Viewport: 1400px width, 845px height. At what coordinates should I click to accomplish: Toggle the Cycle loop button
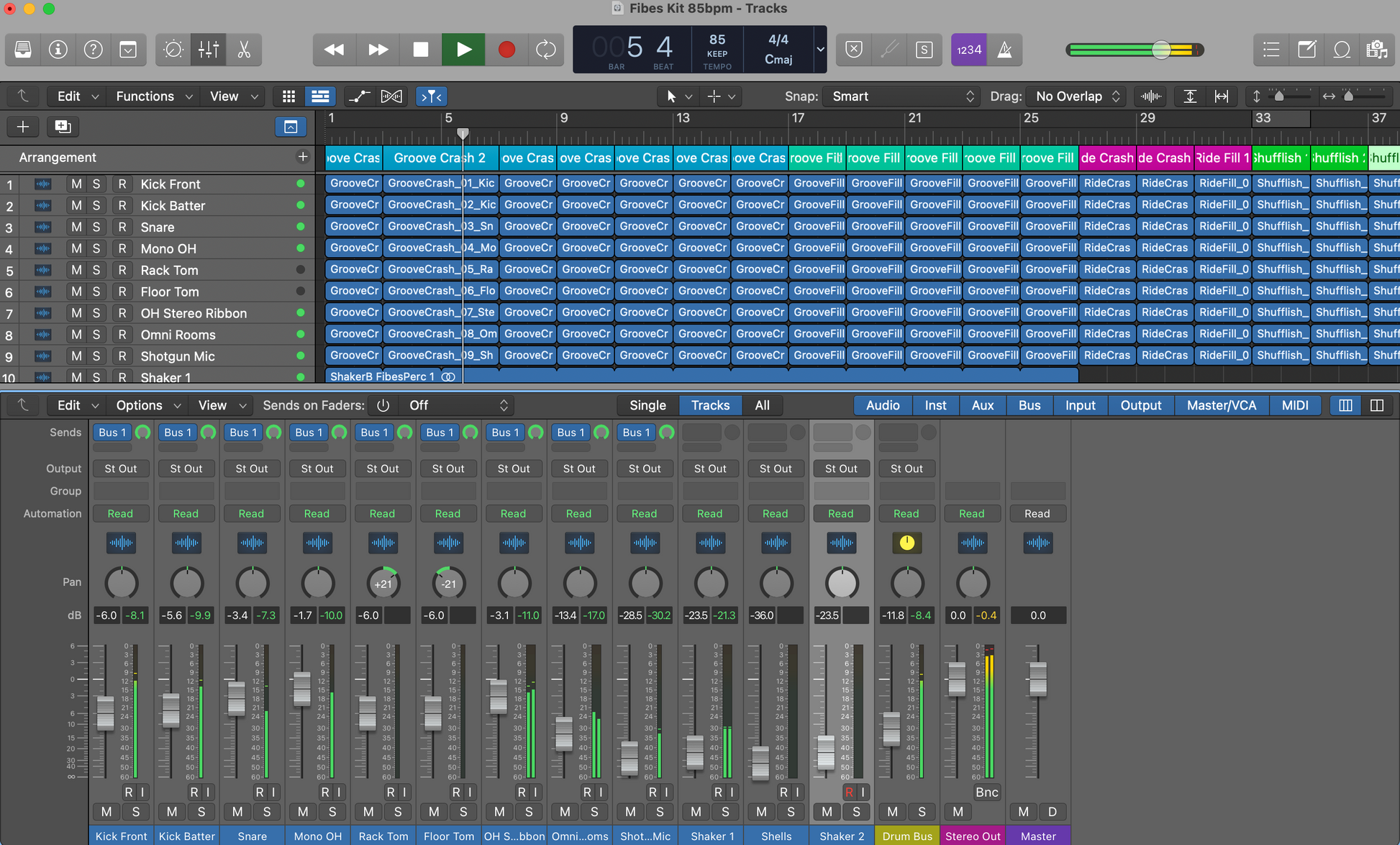[x=546, y=50]
